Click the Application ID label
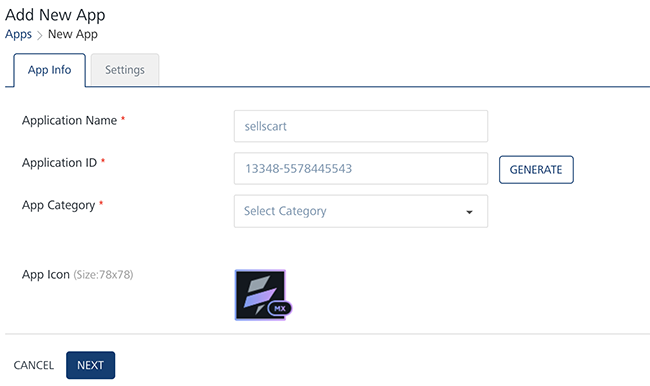This screenshot has width=650, height=386. 59,163
